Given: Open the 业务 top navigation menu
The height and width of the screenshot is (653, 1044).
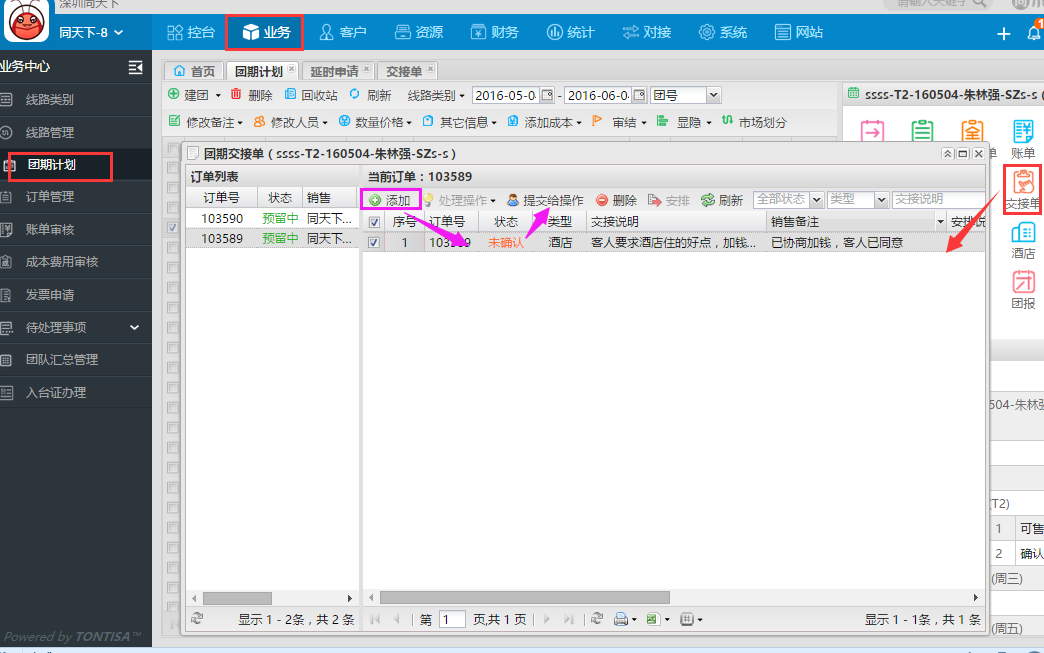Looking at the screenshot, I should 265,32.
